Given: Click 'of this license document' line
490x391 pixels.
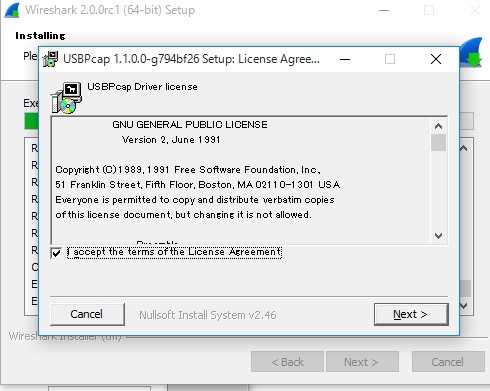Looking at the screenshot, I should coord(183,215).
